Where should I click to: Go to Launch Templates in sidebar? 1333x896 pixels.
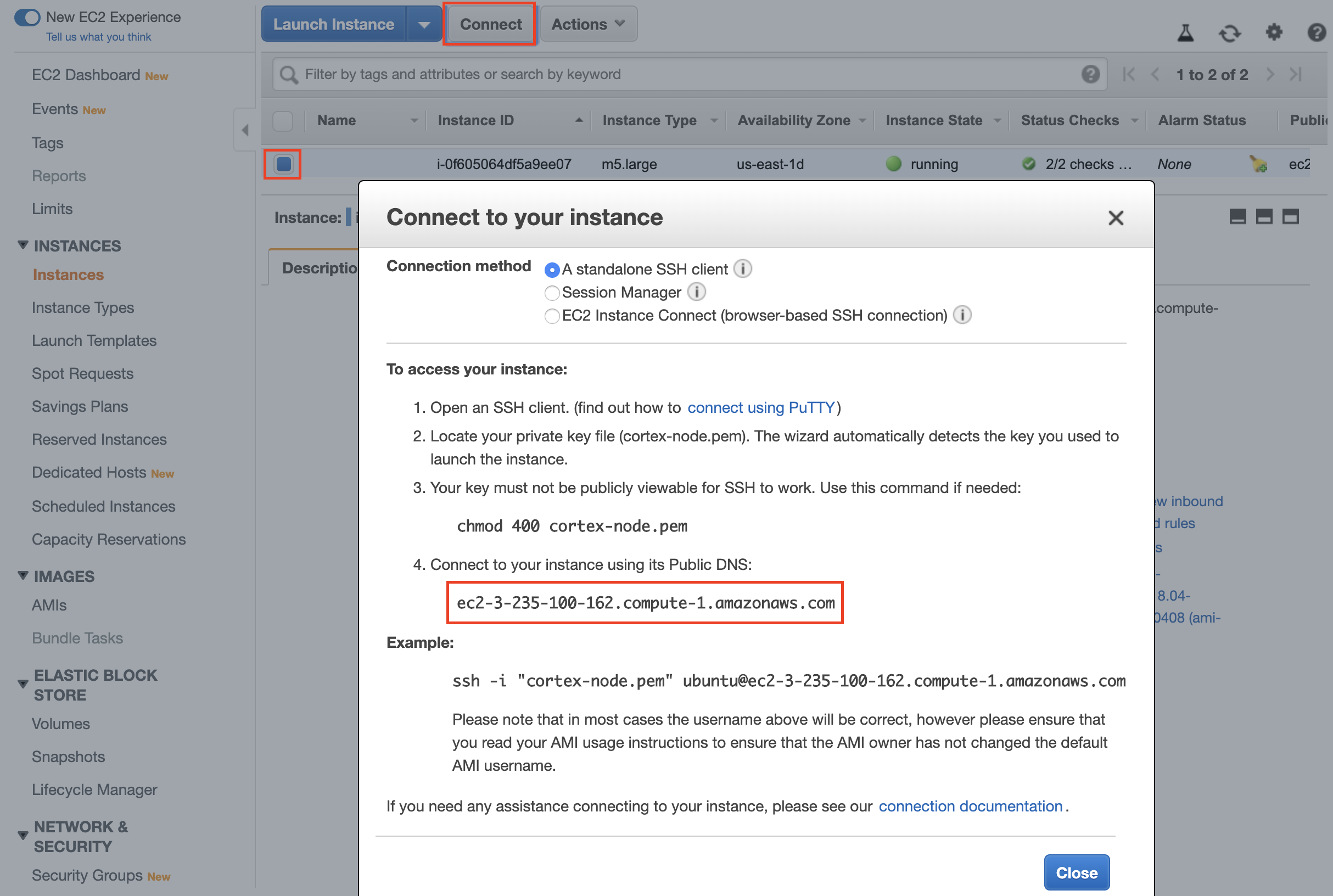coord(94,340)
